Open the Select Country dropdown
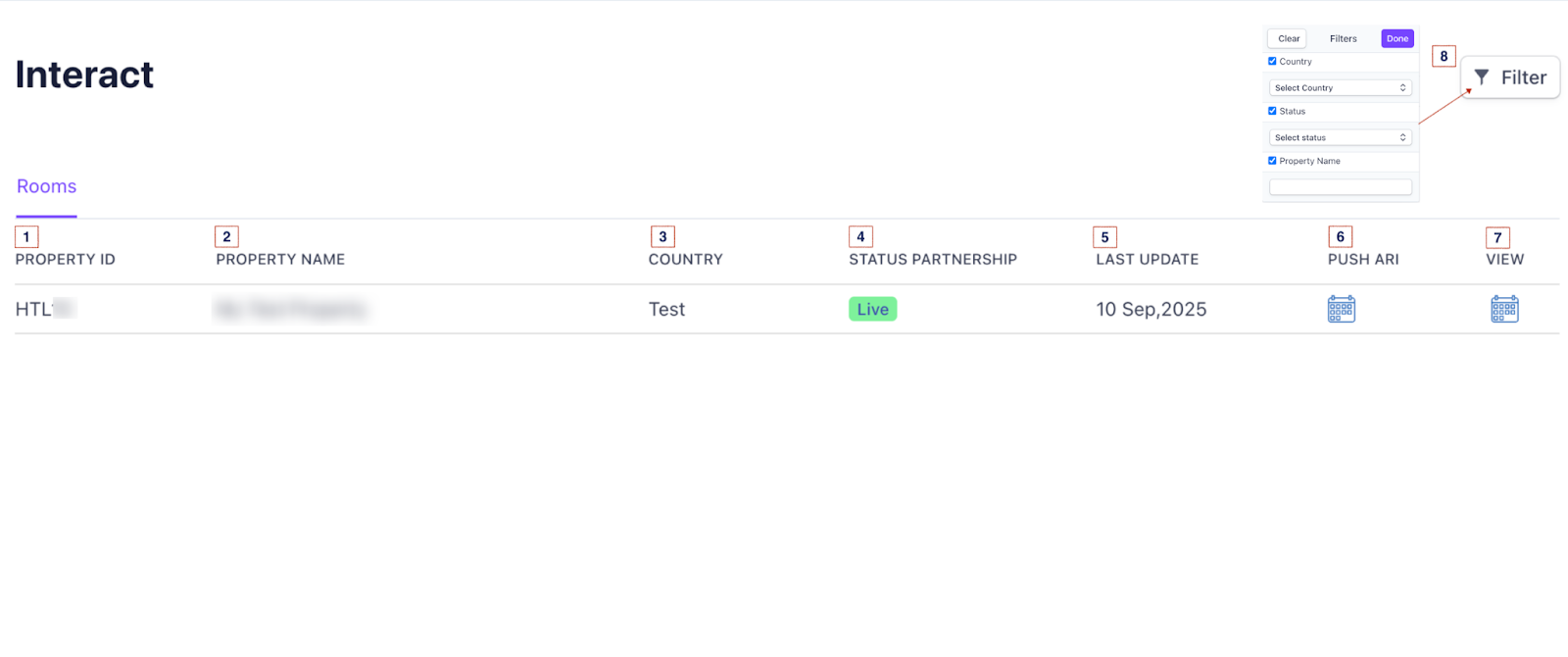The height and width of the screenshot is (657, 1568). [1340, 88]
